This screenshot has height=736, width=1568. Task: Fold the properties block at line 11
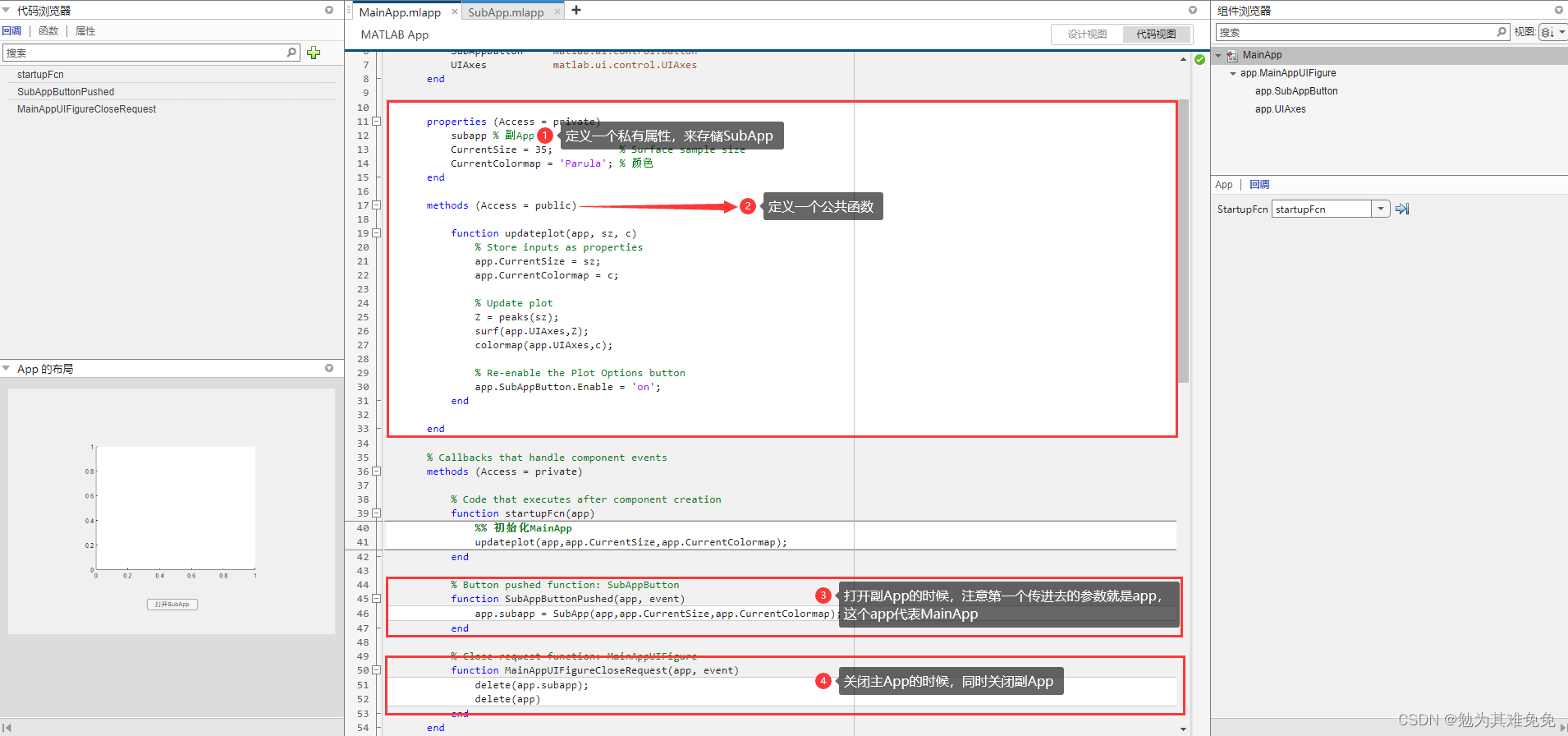coord(377,122)
